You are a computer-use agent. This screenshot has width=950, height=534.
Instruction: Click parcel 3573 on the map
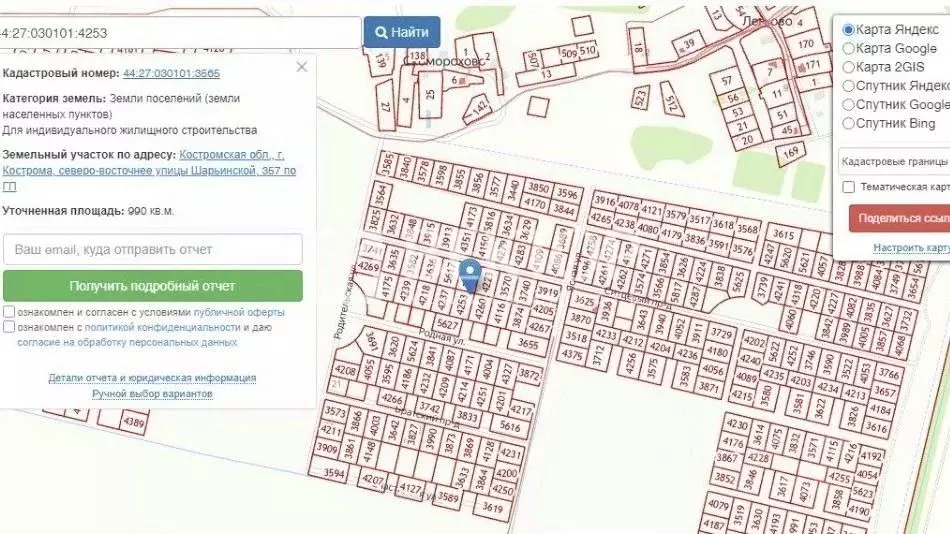pyautogui.click(x=334, y=412)
